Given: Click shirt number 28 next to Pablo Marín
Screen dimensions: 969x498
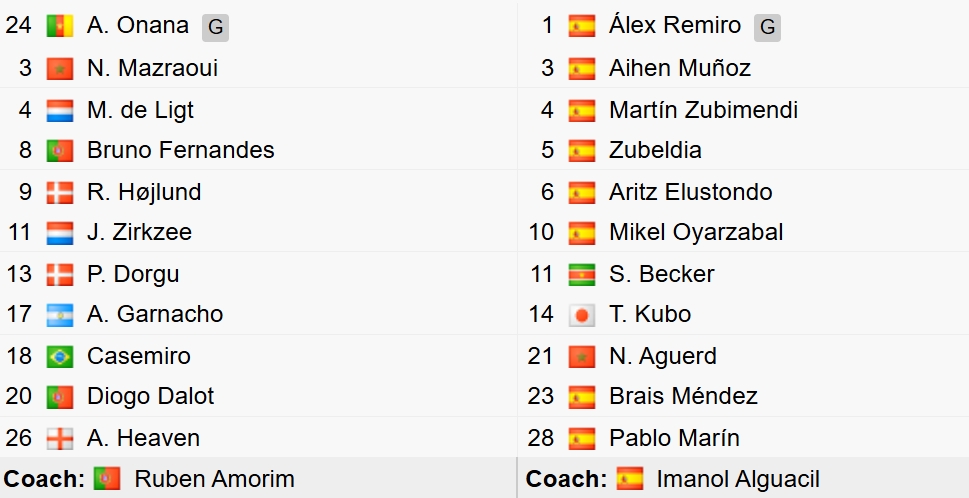Looking at the screenshot, I should [x=541, y=439].
